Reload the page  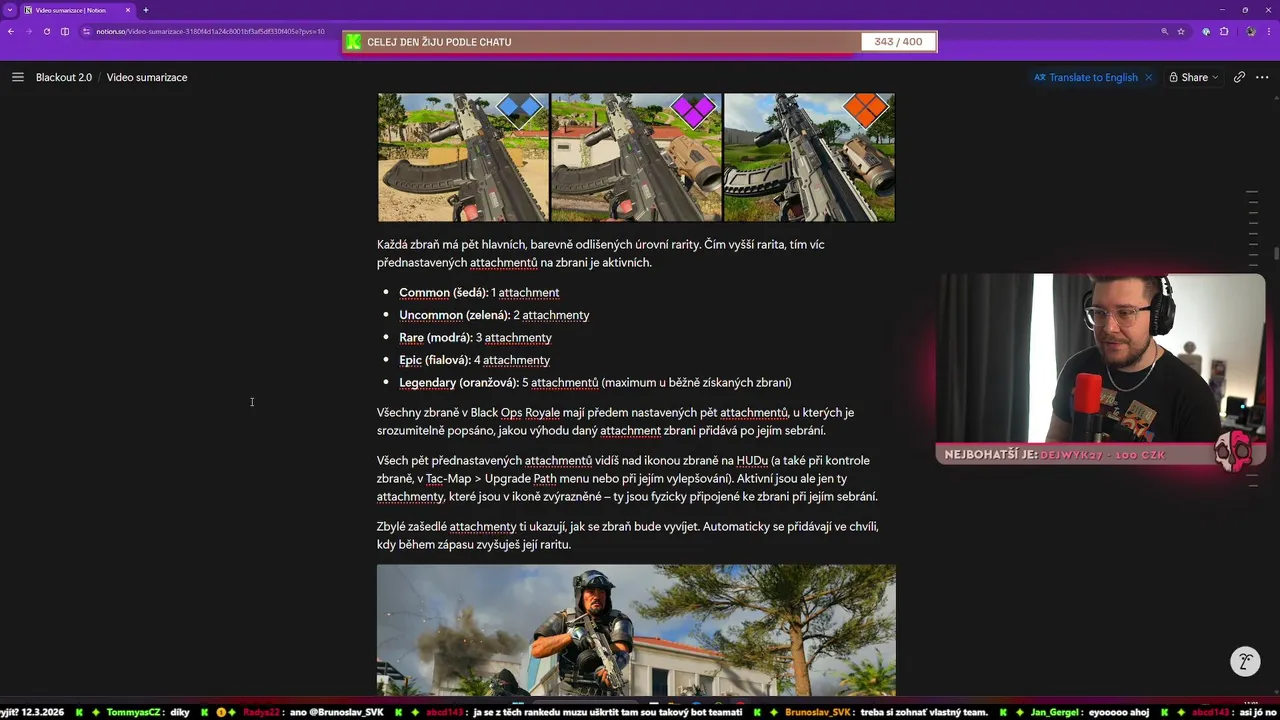47,31
